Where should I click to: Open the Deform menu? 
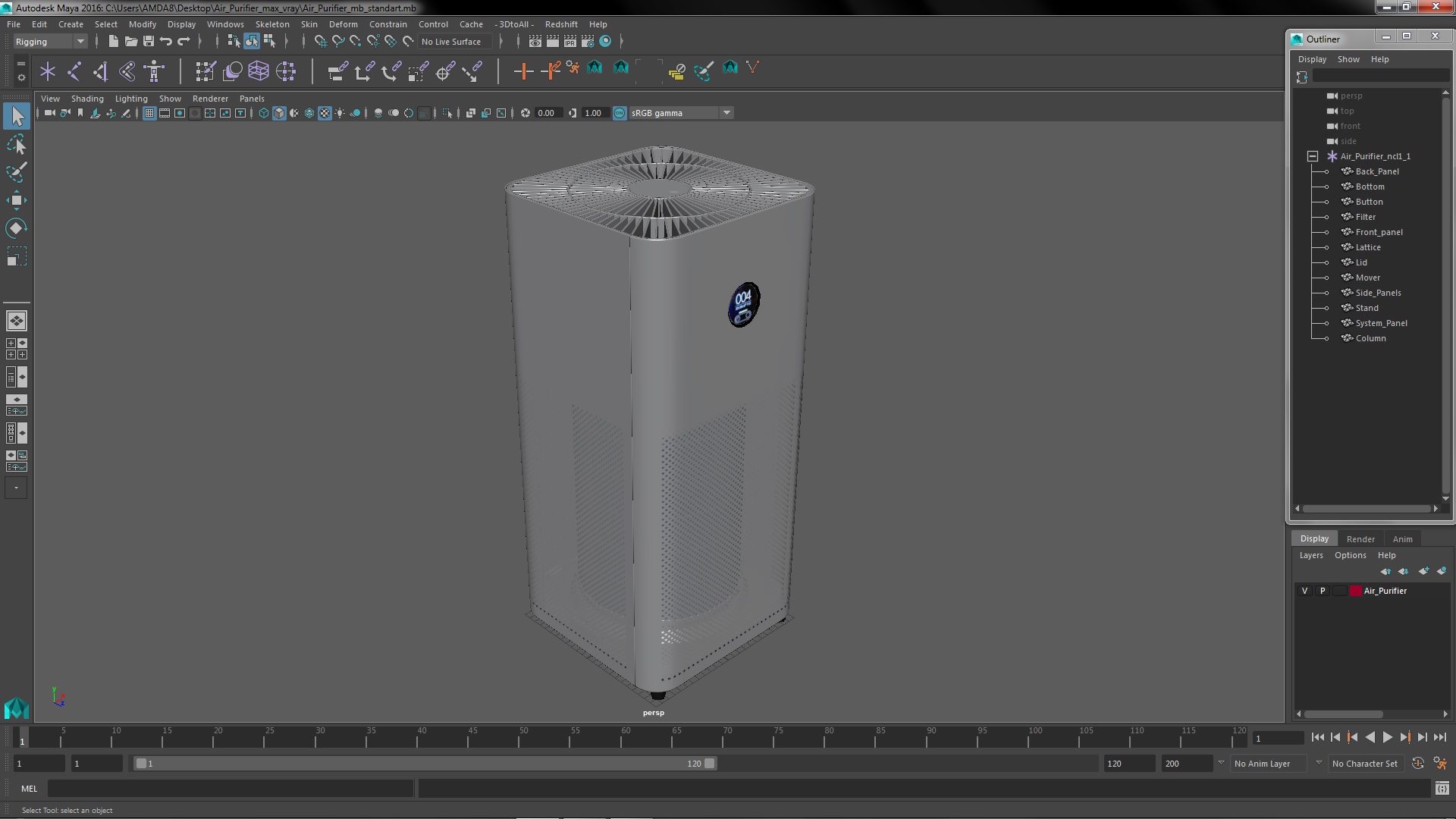click(343, 24)
